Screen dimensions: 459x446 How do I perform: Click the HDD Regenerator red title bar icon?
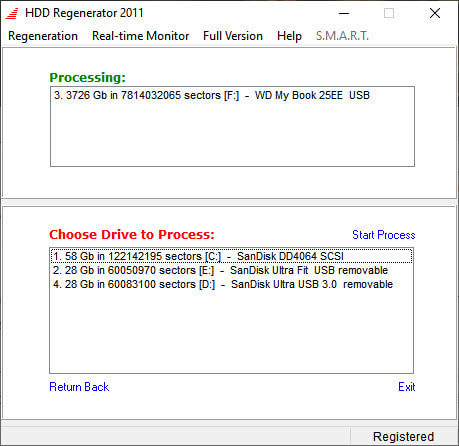12,14
